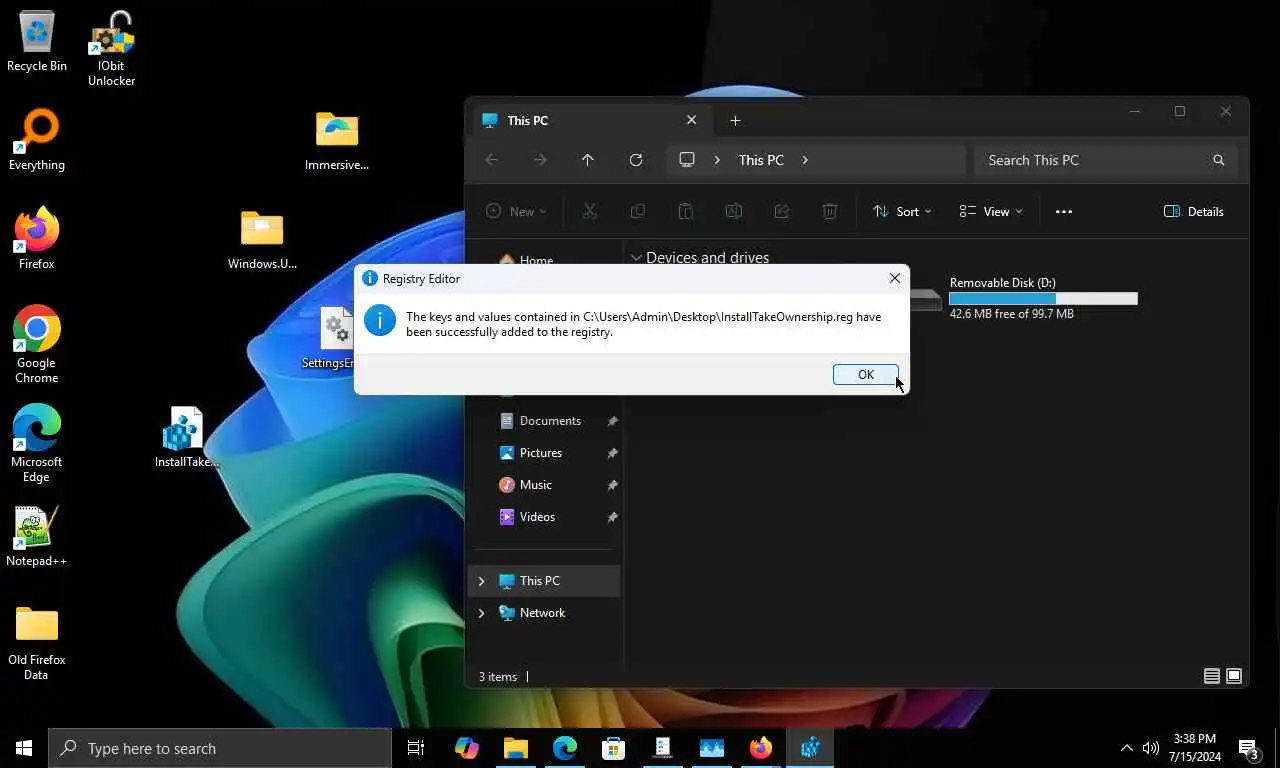Viewport: 1280px width, 768px height.
Task: Click the Delete trash icon in File Explorer
Action: [x=829, y=211]
